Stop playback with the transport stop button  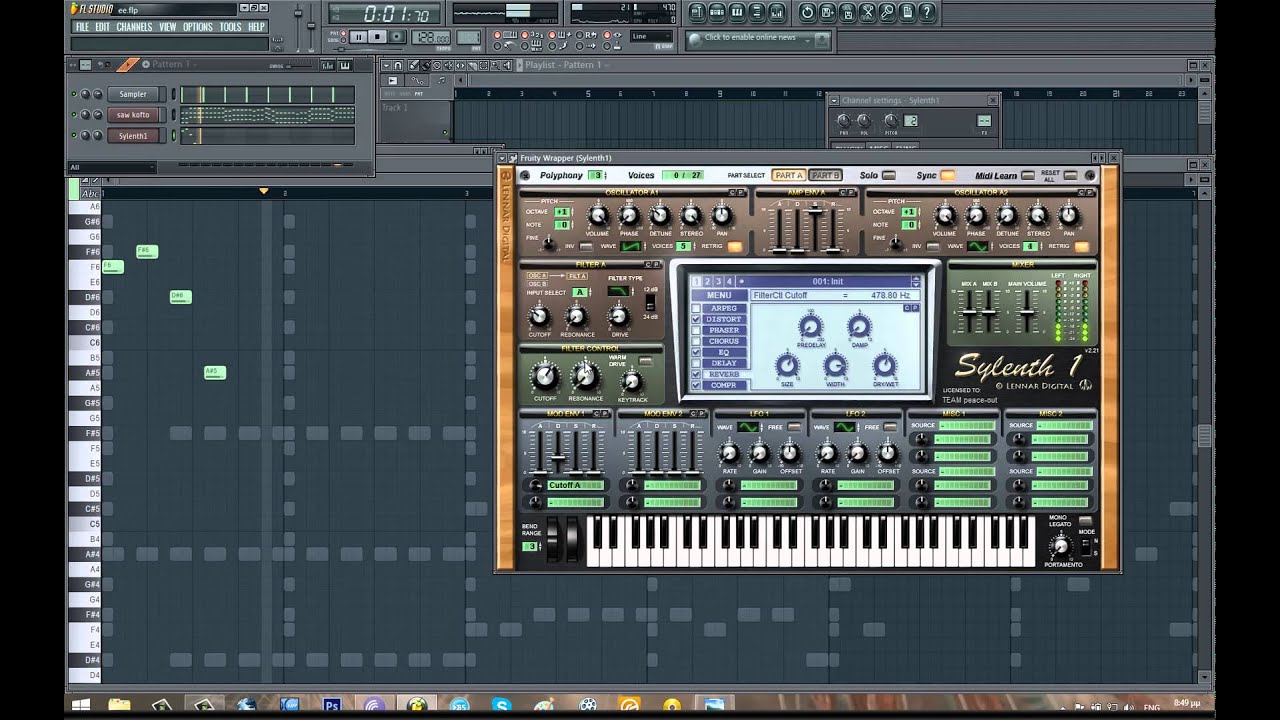[x=377, y=36]
